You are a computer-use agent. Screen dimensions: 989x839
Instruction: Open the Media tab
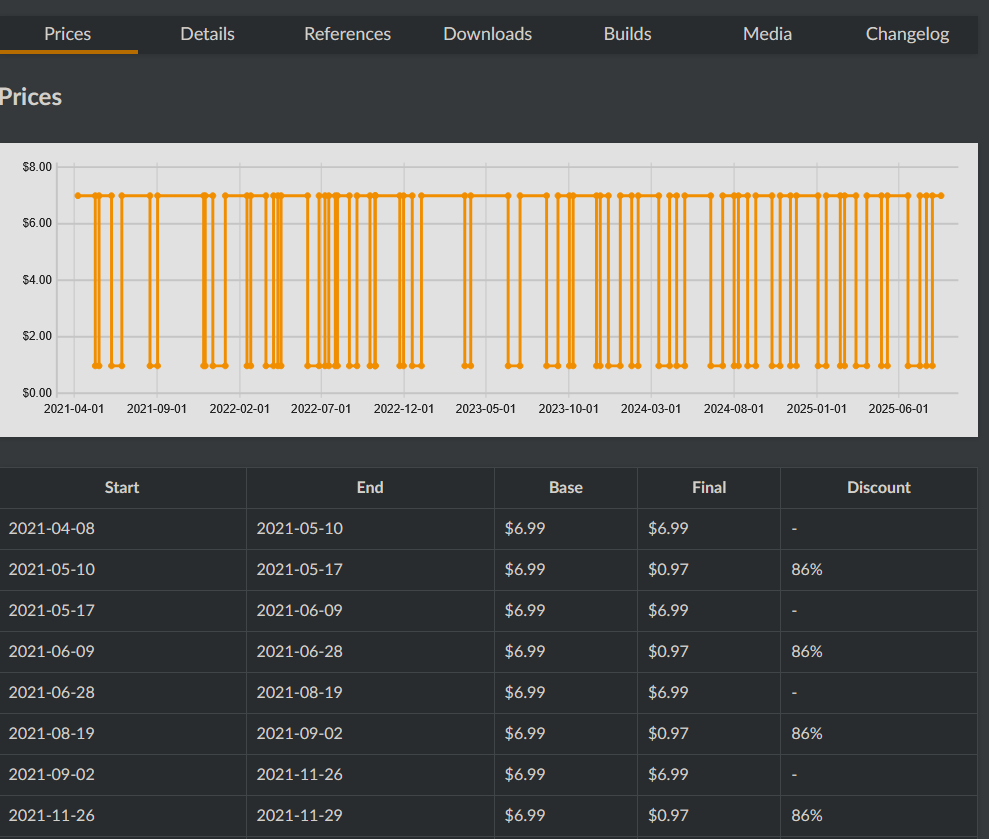point(767,34)
